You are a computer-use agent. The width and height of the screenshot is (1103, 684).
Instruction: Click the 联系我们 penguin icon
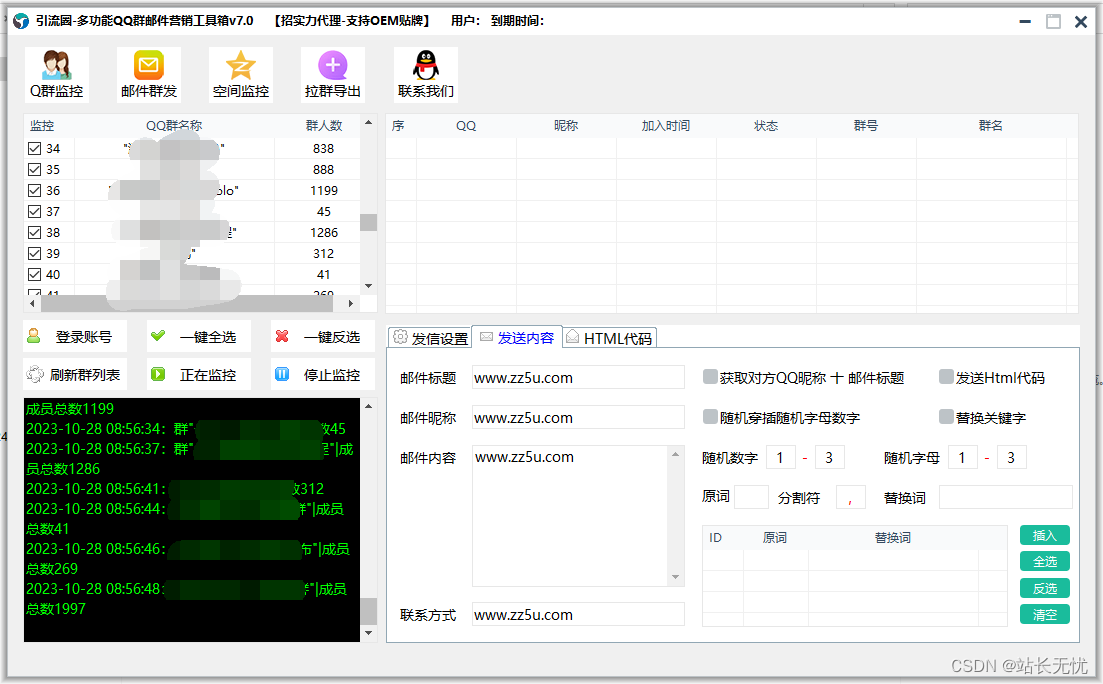point(426,75)
